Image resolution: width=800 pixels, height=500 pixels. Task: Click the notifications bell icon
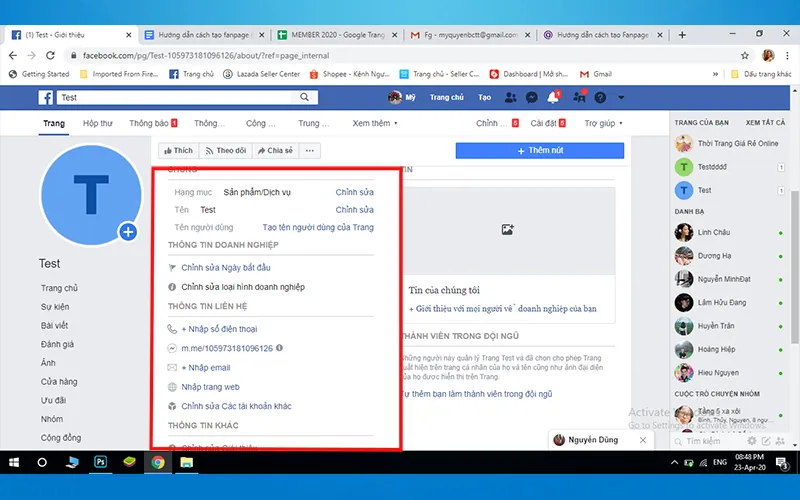(x=553, y=98)
